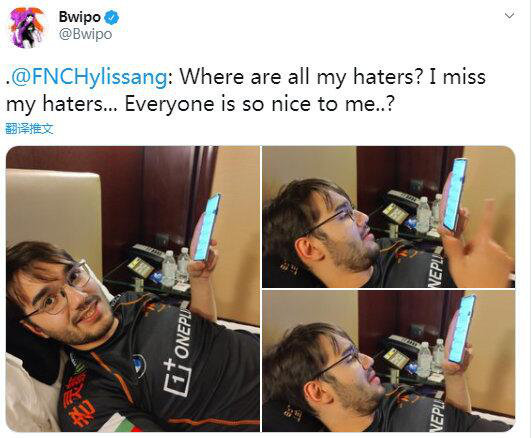Image resolution: width=532 pixels, height=438 pixels.
Task: Translate the tweet with 翻译推文
Action: point(30,129)
